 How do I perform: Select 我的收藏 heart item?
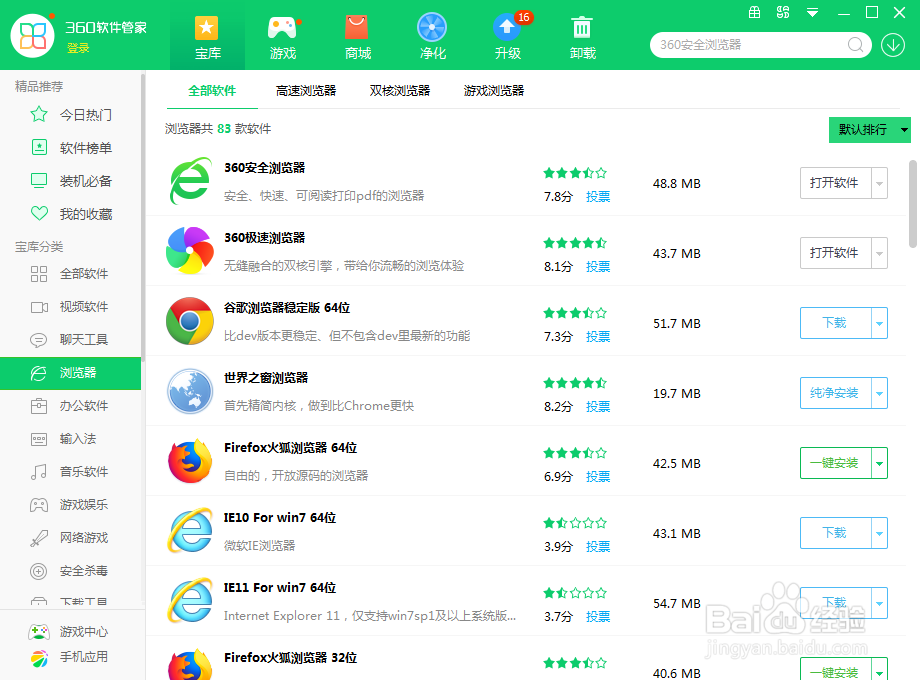(x=70, y=214)
